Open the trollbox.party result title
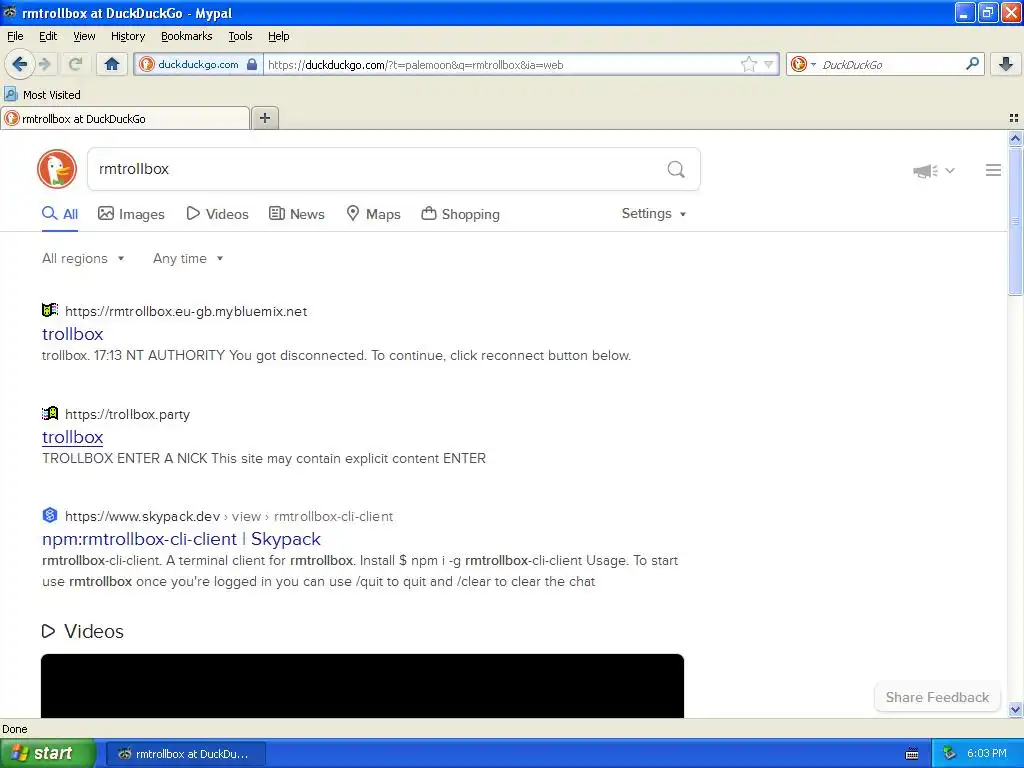This screenshot has height=768, width=1024. [72, 438]
